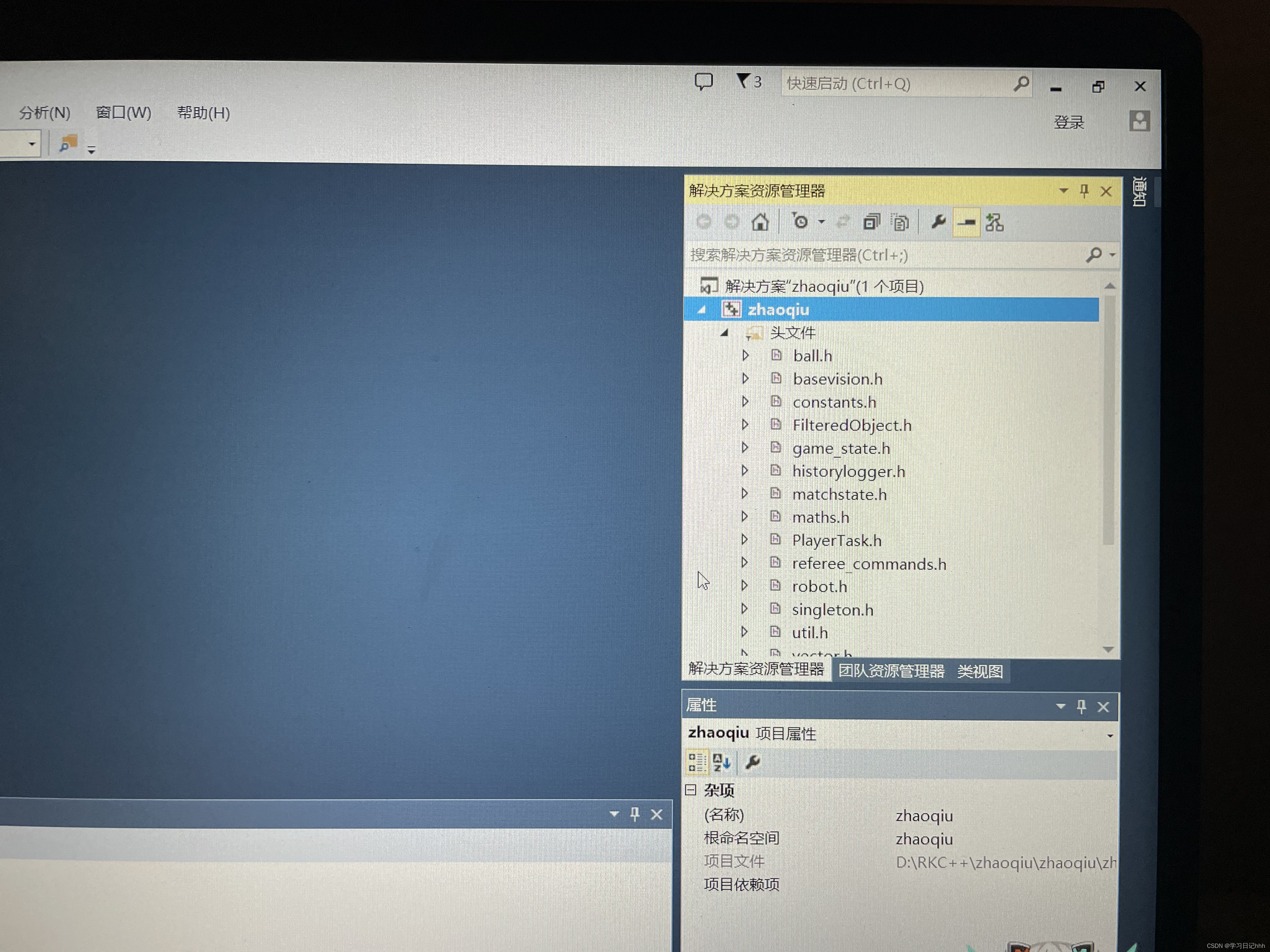This screenshot has height=952, width=1270.
Task: Click the Show All Files icon
Action: [x=900, y=223]
